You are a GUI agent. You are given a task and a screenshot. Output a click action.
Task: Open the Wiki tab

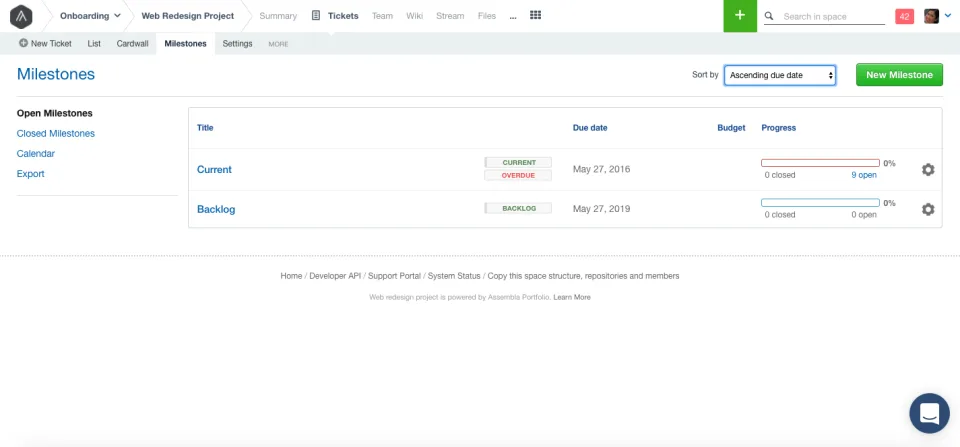(414, 16)
